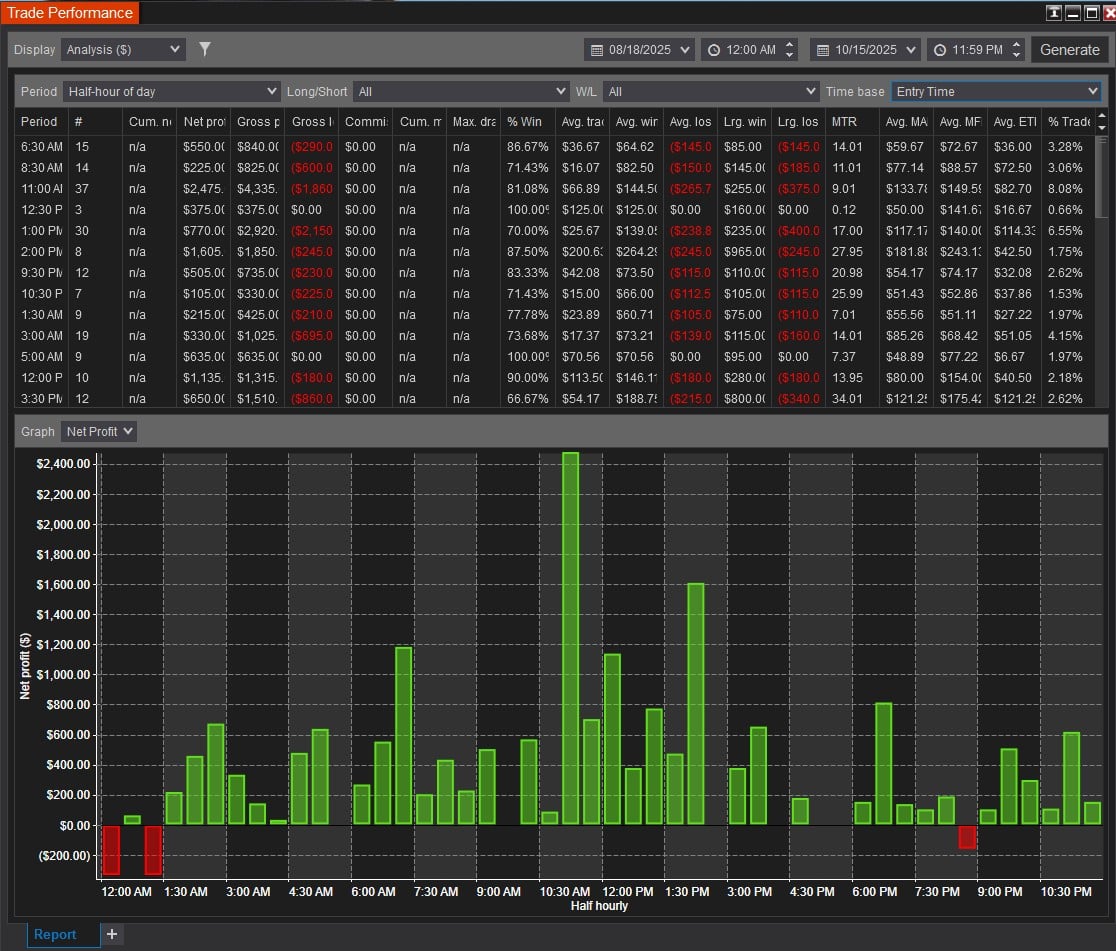Screen dimensions: 1116x951
Task: Click the pin-on-top window icon
Action: [1054, 13]
